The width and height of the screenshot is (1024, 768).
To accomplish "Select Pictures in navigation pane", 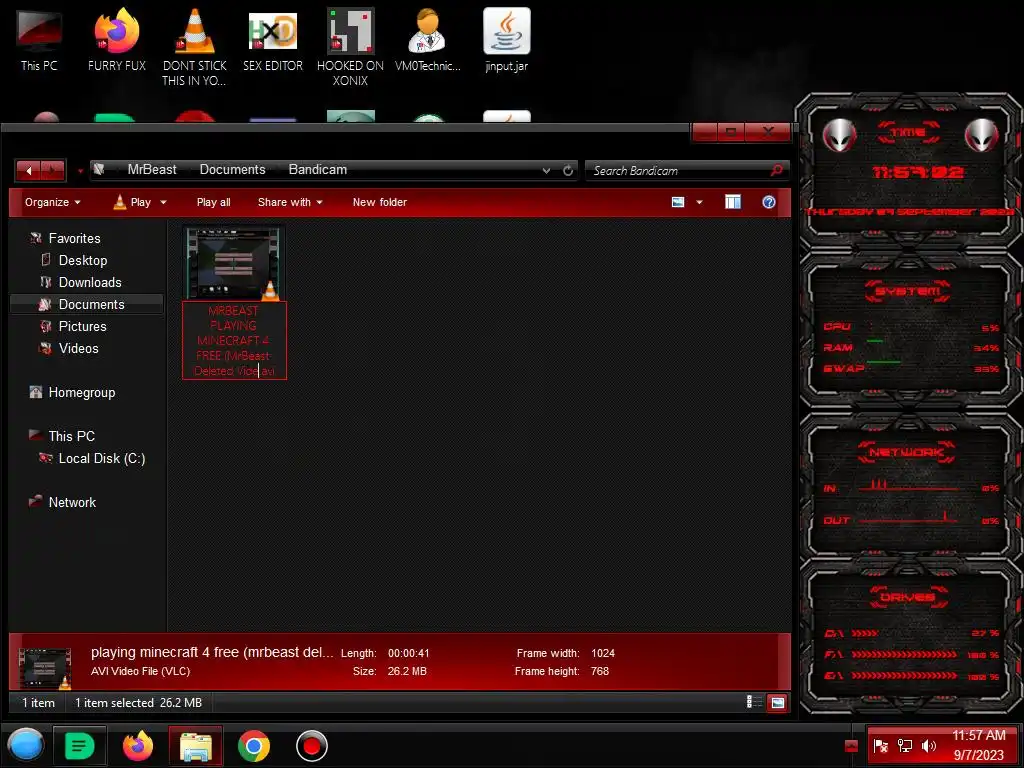I will [73, 327].
